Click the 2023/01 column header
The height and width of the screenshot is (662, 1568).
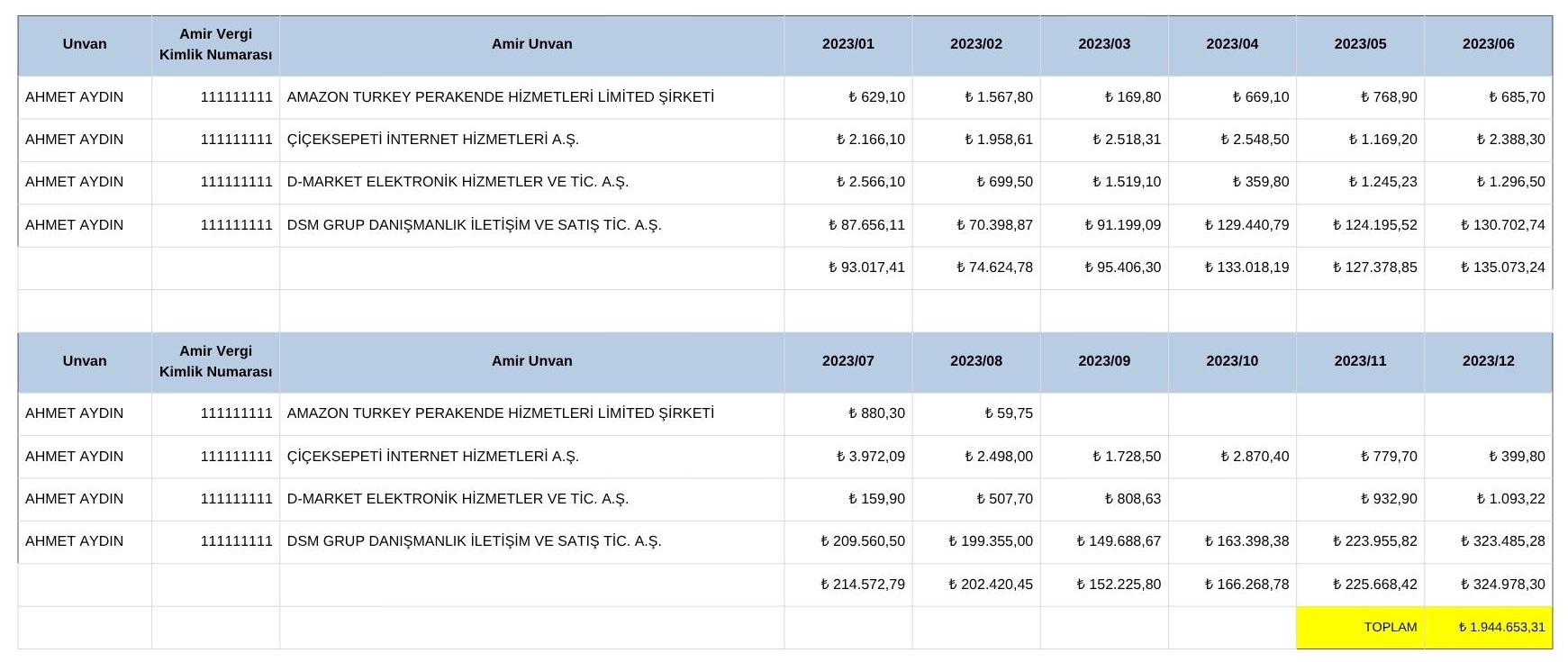click(847, 44)
